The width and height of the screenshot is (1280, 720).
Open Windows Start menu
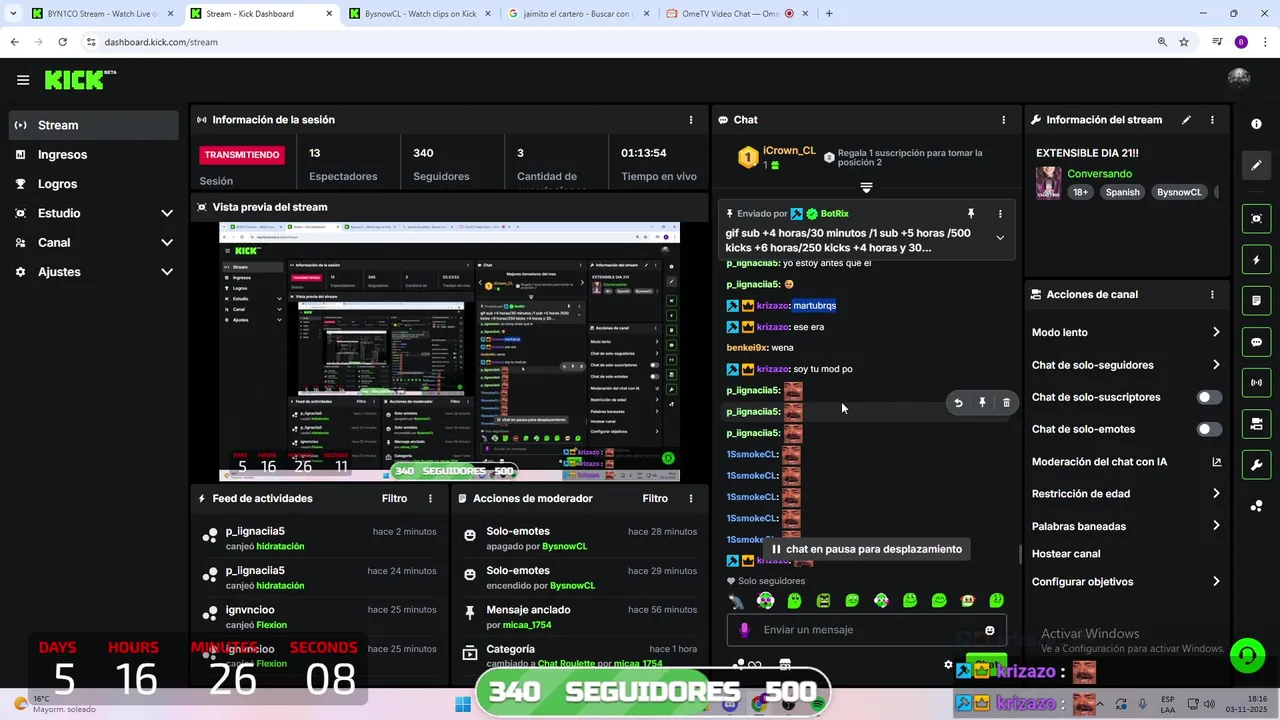tap(463, 704)
